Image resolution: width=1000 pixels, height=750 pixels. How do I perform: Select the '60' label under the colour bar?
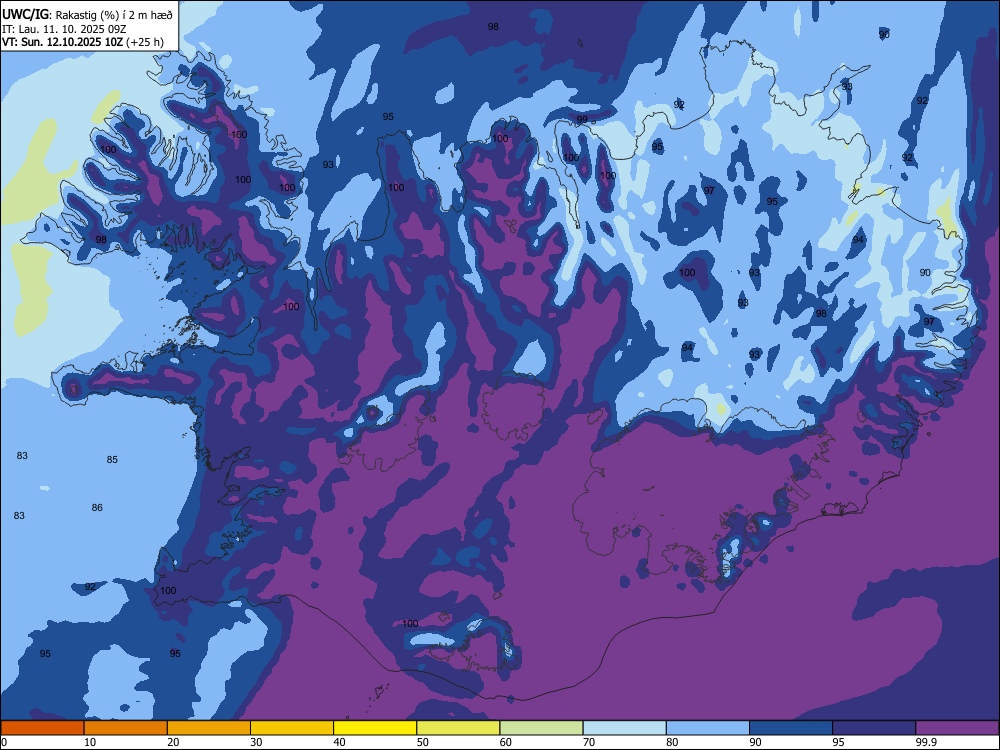506,742
